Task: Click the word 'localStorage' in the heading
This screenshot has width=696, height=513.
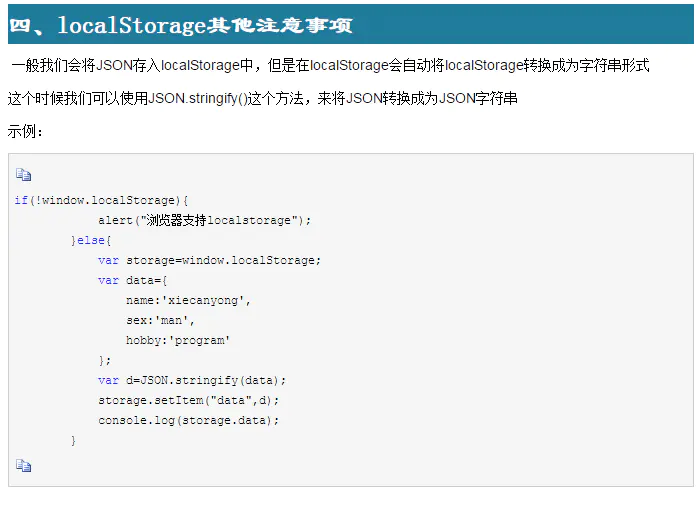Action: point(130,25)
